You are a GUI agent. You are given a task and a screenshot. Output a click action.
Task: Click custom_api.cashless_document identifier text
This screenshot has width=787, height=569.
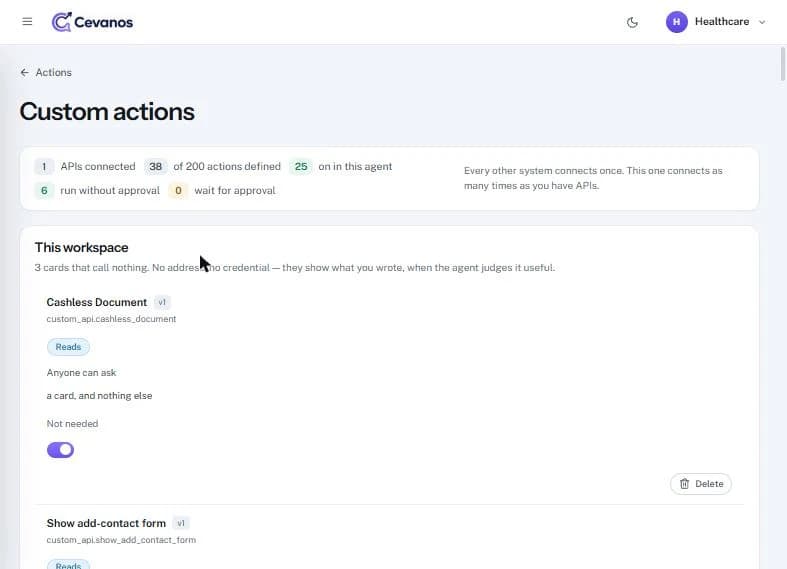coord(111,319)
